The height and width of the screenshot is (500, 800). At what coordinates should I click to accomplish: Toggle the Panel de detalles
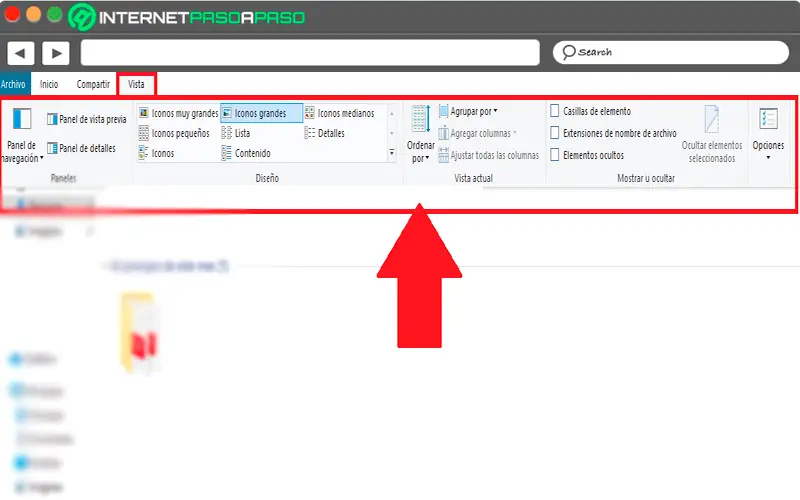pyautogui.click(x=81, y=148)
